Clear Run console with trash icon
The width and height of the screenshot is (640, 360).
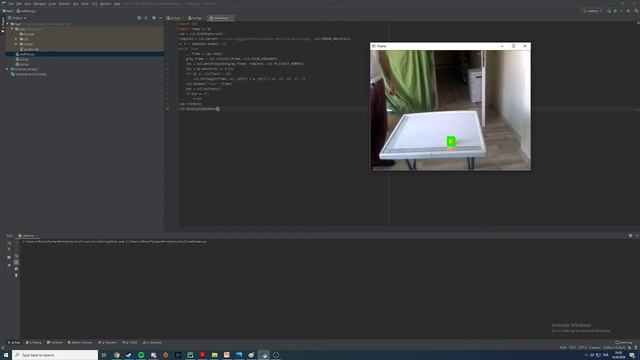[16, 276]
